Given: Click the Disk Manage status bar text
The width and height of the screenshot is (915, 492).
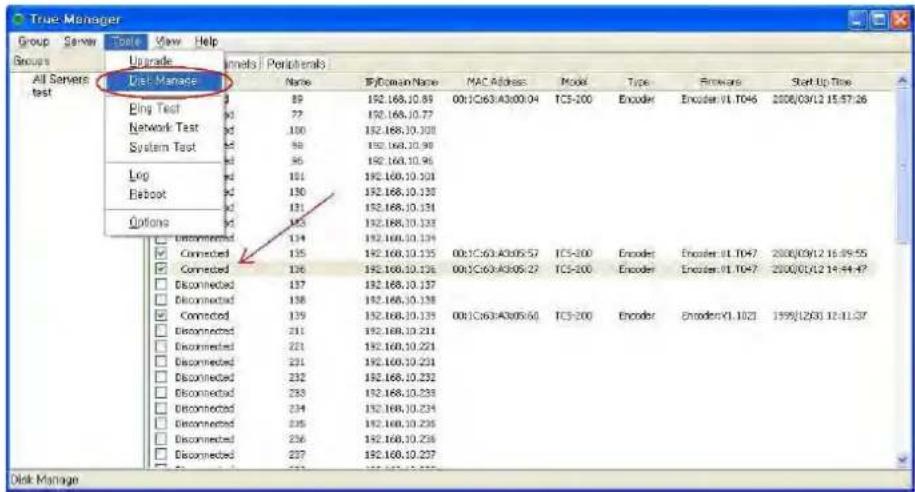Looking at the screenshot, I should (x=44, y=480).
